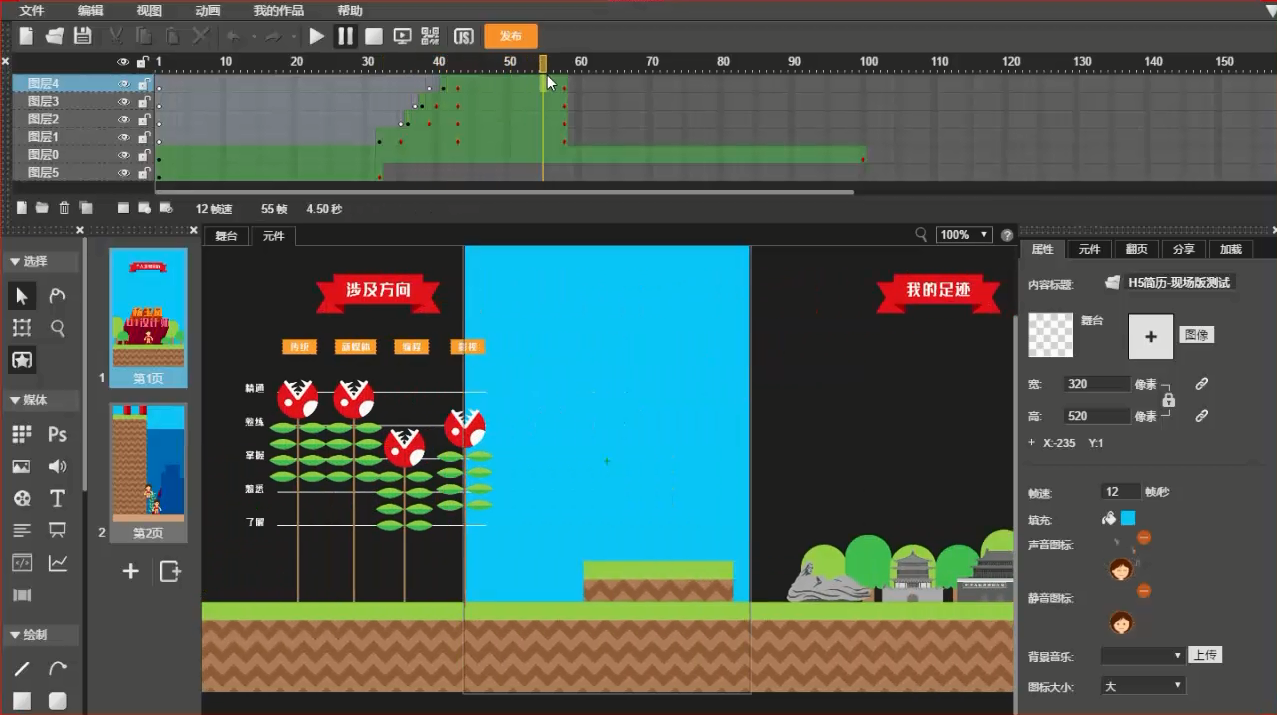Click the 宽 width input field
The height and width of the screenshot is (715, 1277).
[x=1098, y=384]
